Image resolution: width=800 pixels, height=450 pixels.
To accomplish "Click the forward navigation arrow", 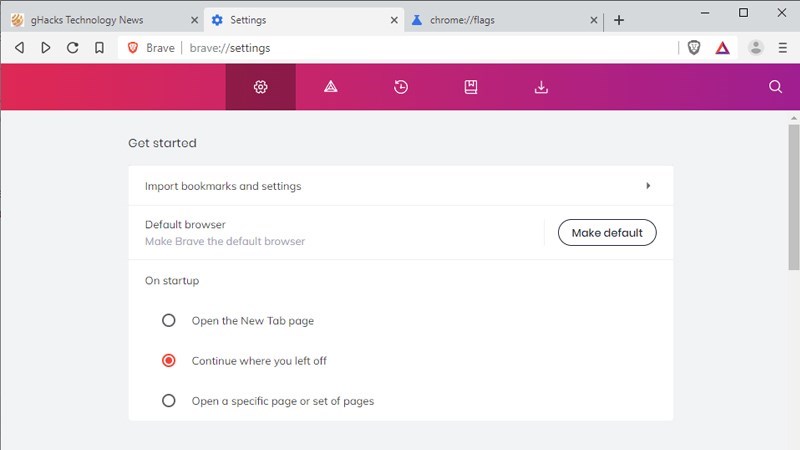I will [46, 48].
